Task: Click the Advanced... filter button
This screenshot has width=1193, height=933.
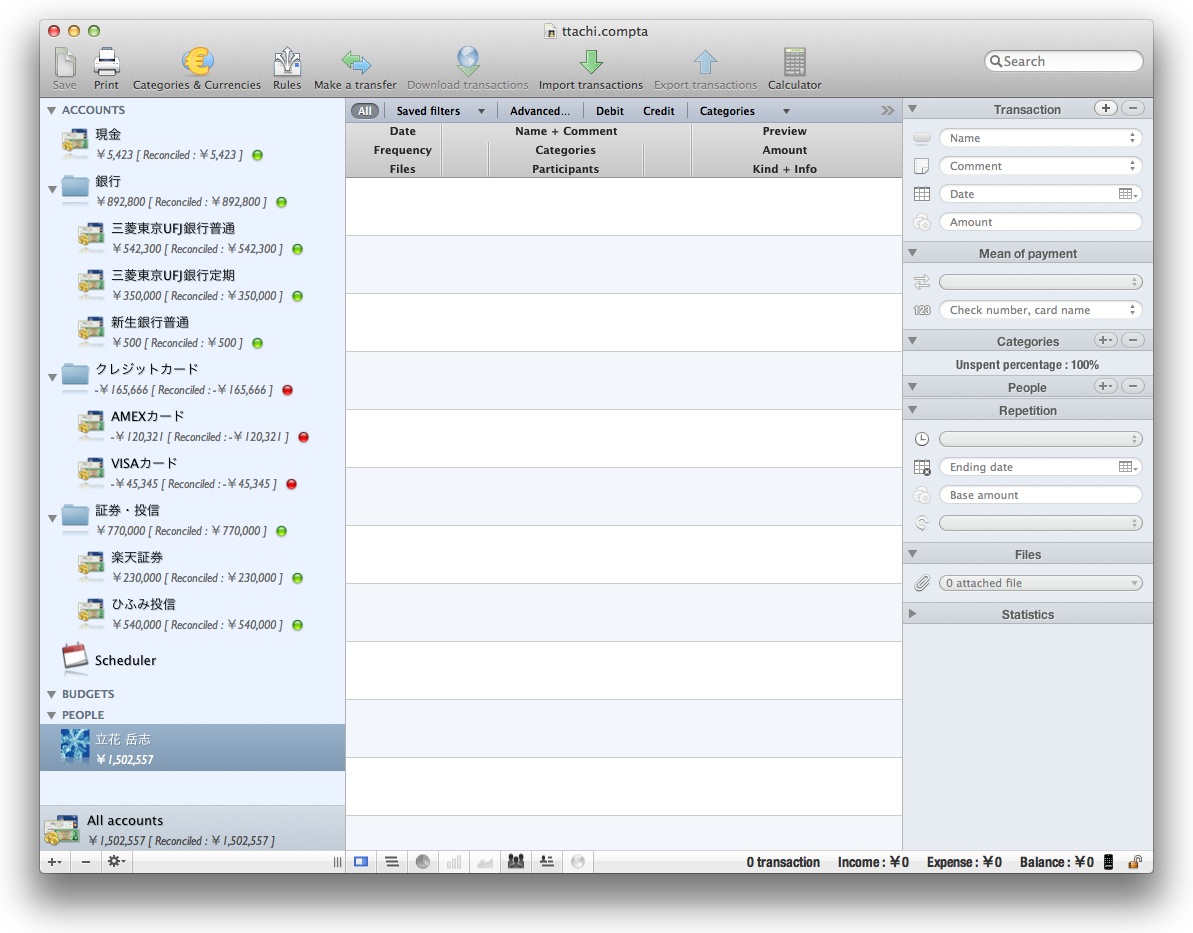Action: tap(540, 111)
